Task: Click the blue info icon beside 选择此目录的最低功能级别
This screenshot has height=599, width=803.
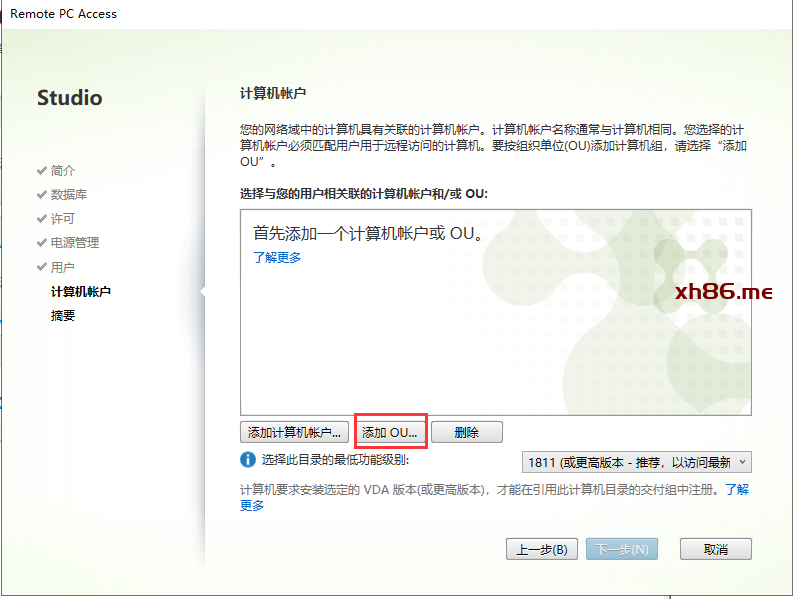Action: (248, 460)
